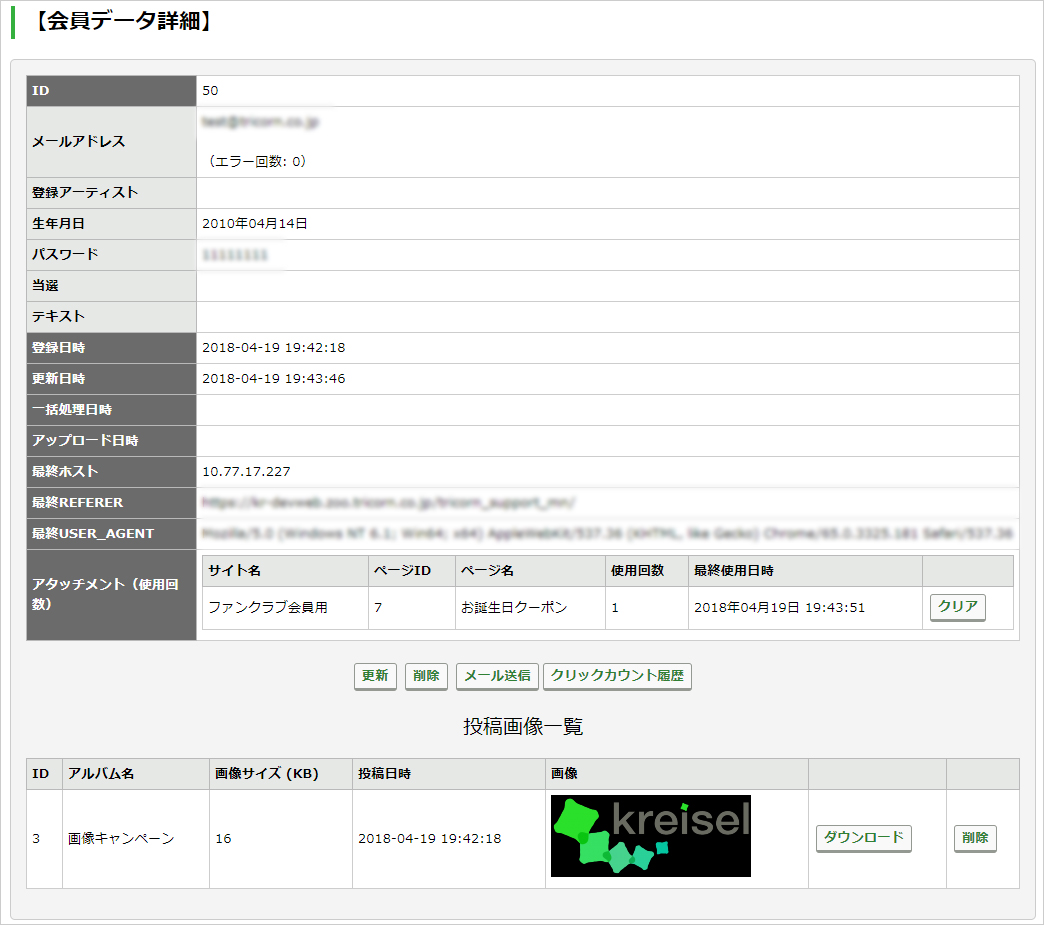Image resolution: width=1044 pixels, height=925 pixels.
Task: Select update time 2018-04-19 19:43:46
Action: 274,379
